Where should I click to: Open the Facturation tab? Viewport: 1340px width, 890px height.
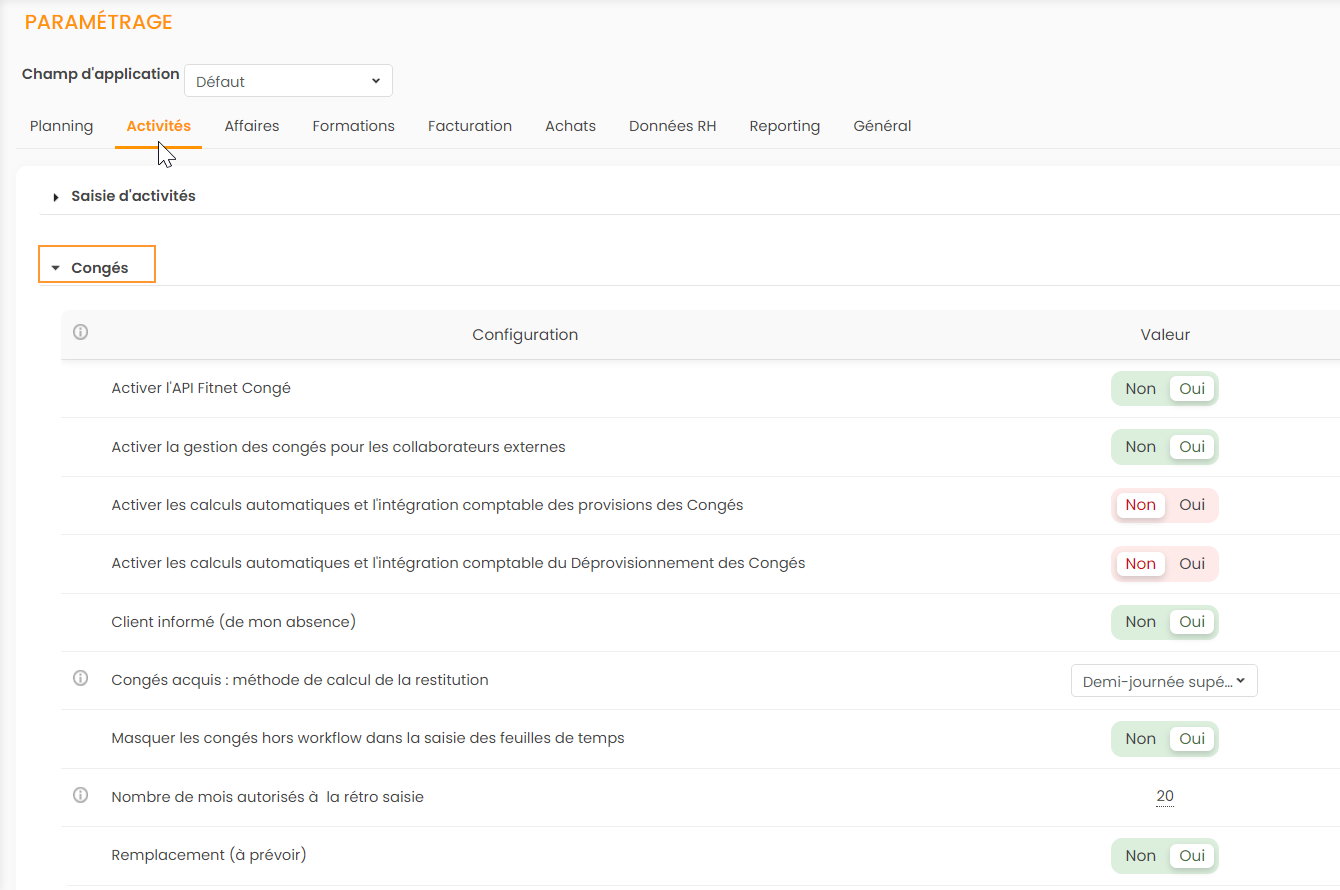[x=469, y=126]
